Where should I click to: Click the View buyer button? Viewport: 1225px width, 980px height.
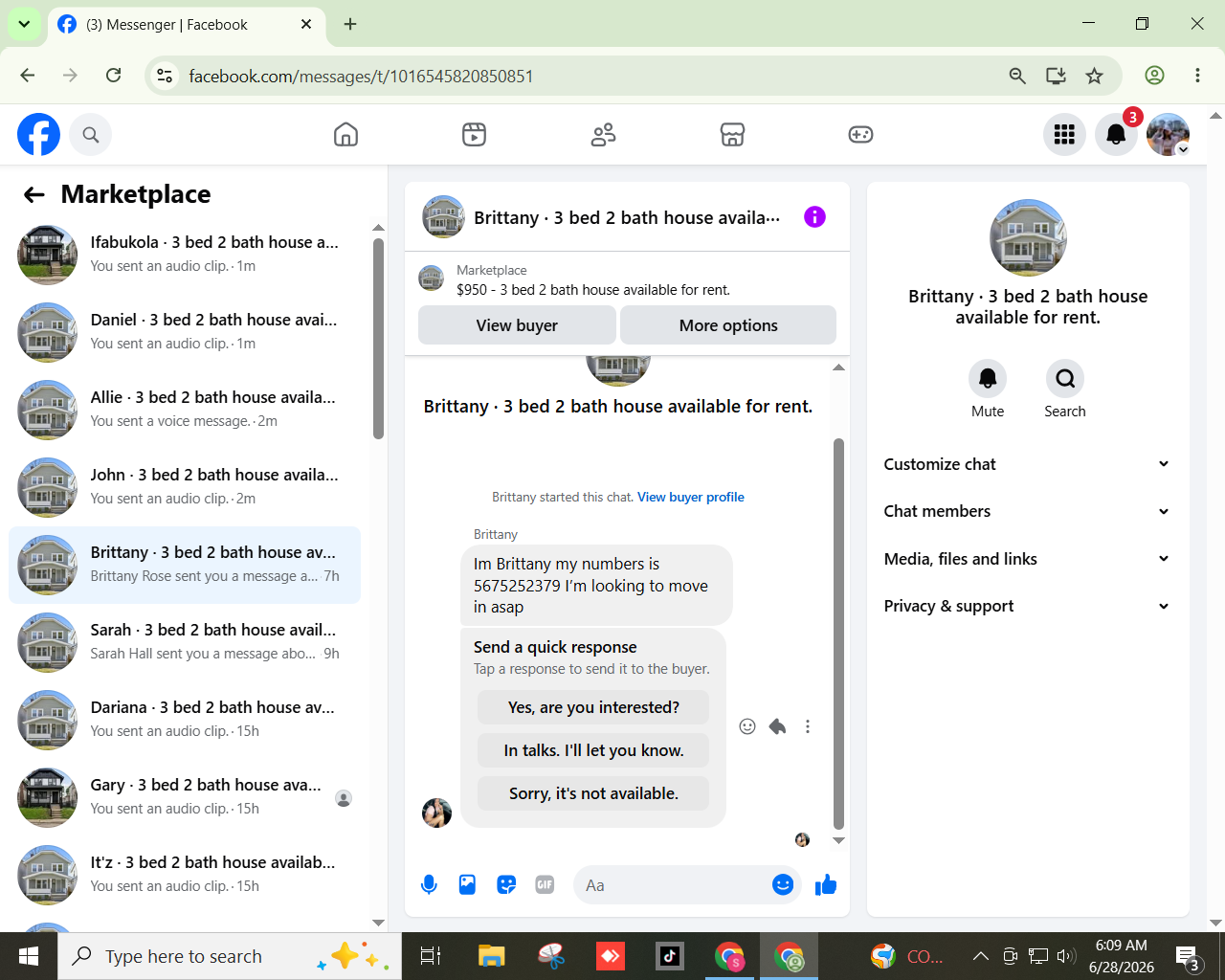point(517,325)
